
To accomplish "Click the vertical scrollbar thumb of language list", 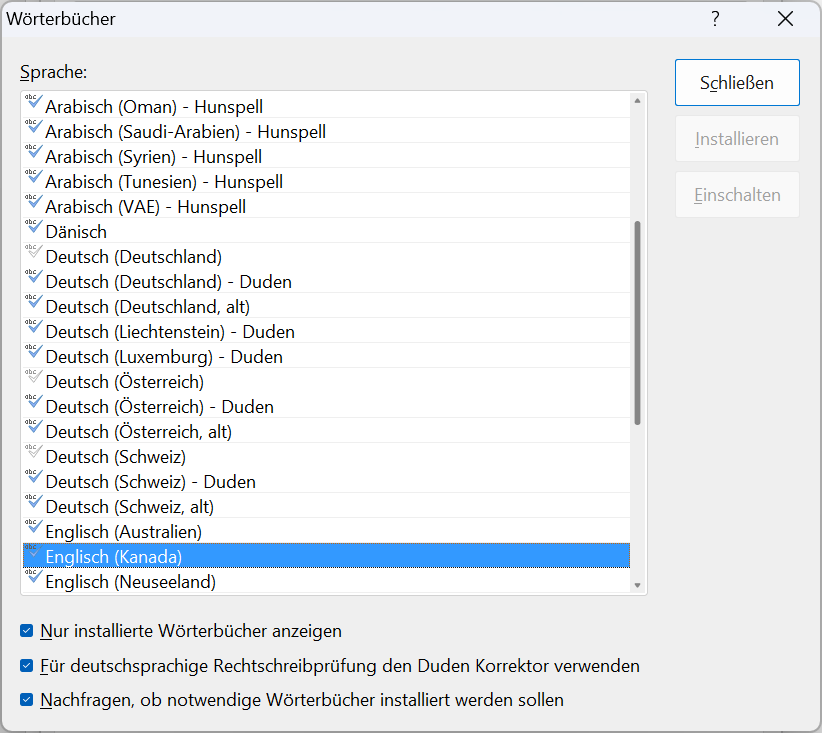I will click(x=637, y=323).
